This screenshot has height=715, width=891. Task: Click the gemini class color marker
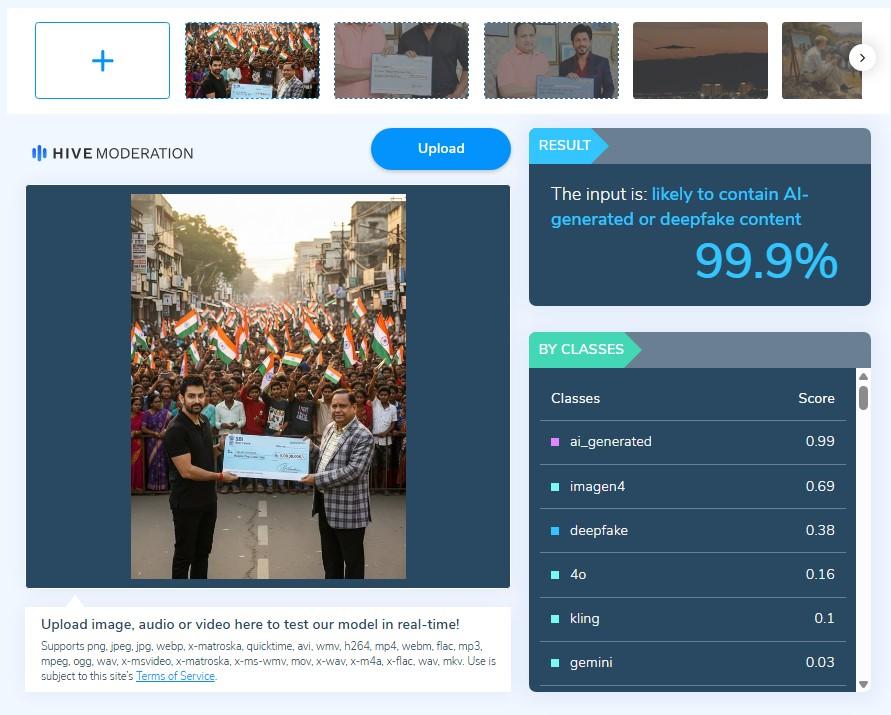[555, 663]
